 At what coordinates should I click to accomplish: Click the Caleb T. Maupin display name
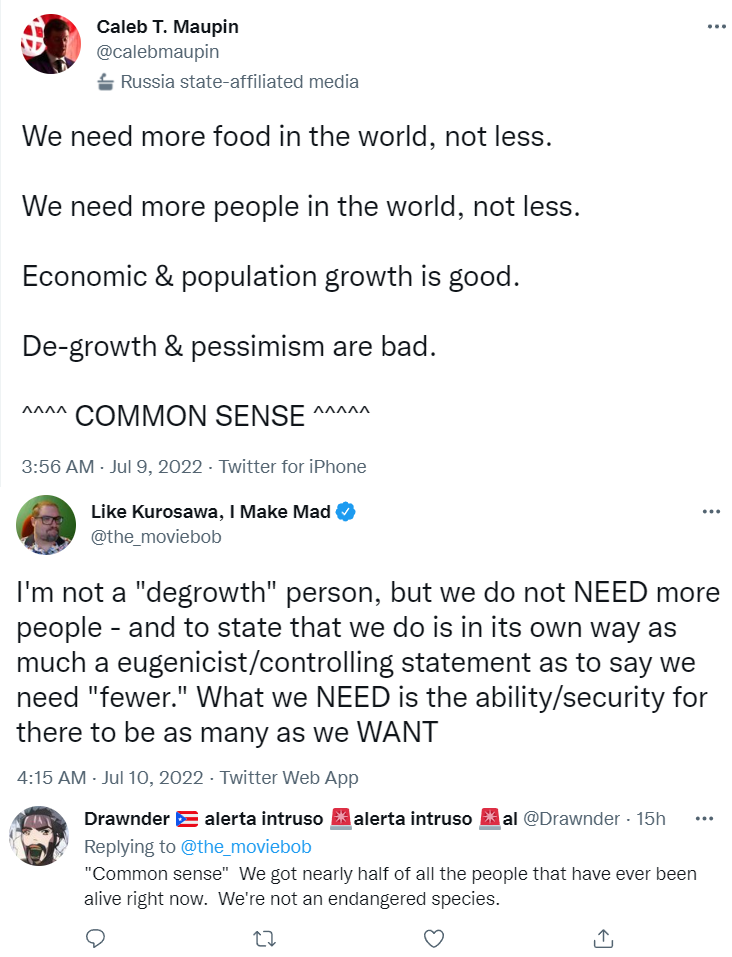pos(167,27)
